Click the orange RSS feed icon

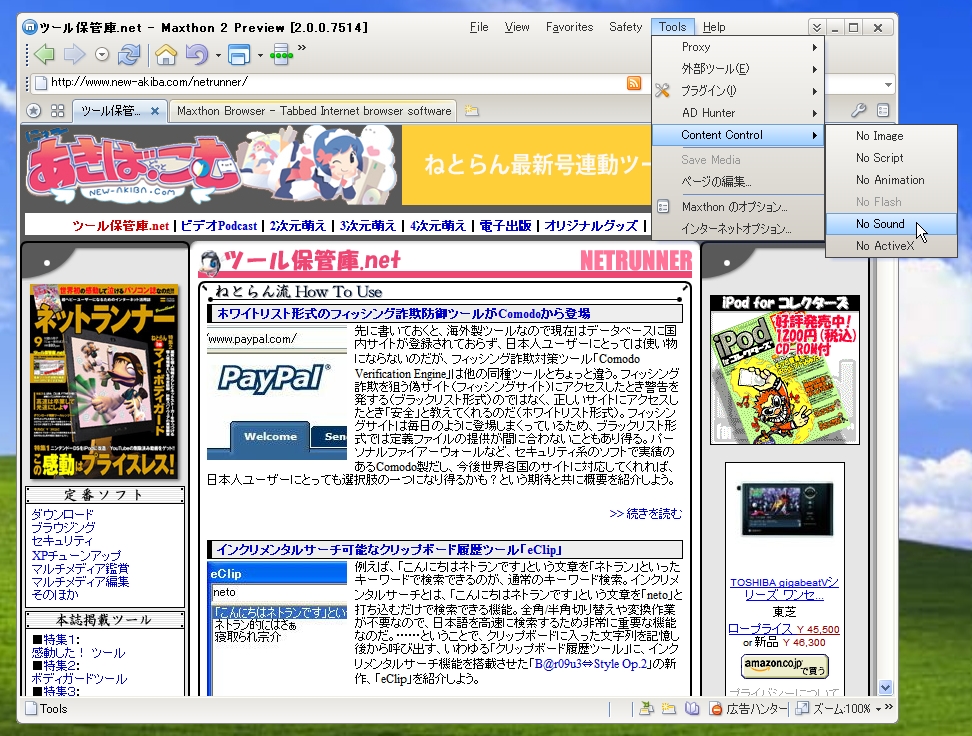[634, 83]
